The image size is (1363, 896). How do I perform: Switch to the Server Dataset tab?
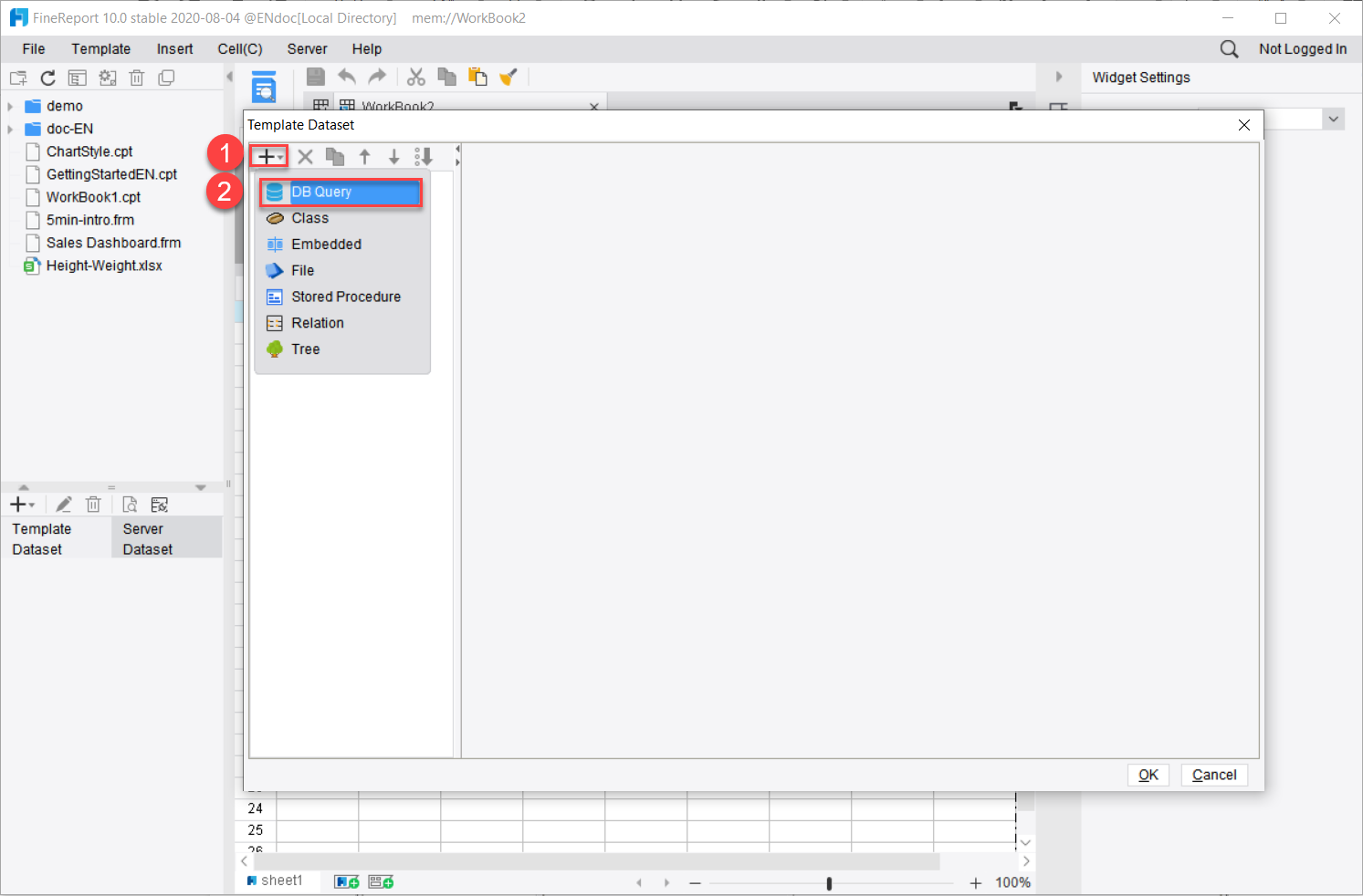[x=166, y=538]
